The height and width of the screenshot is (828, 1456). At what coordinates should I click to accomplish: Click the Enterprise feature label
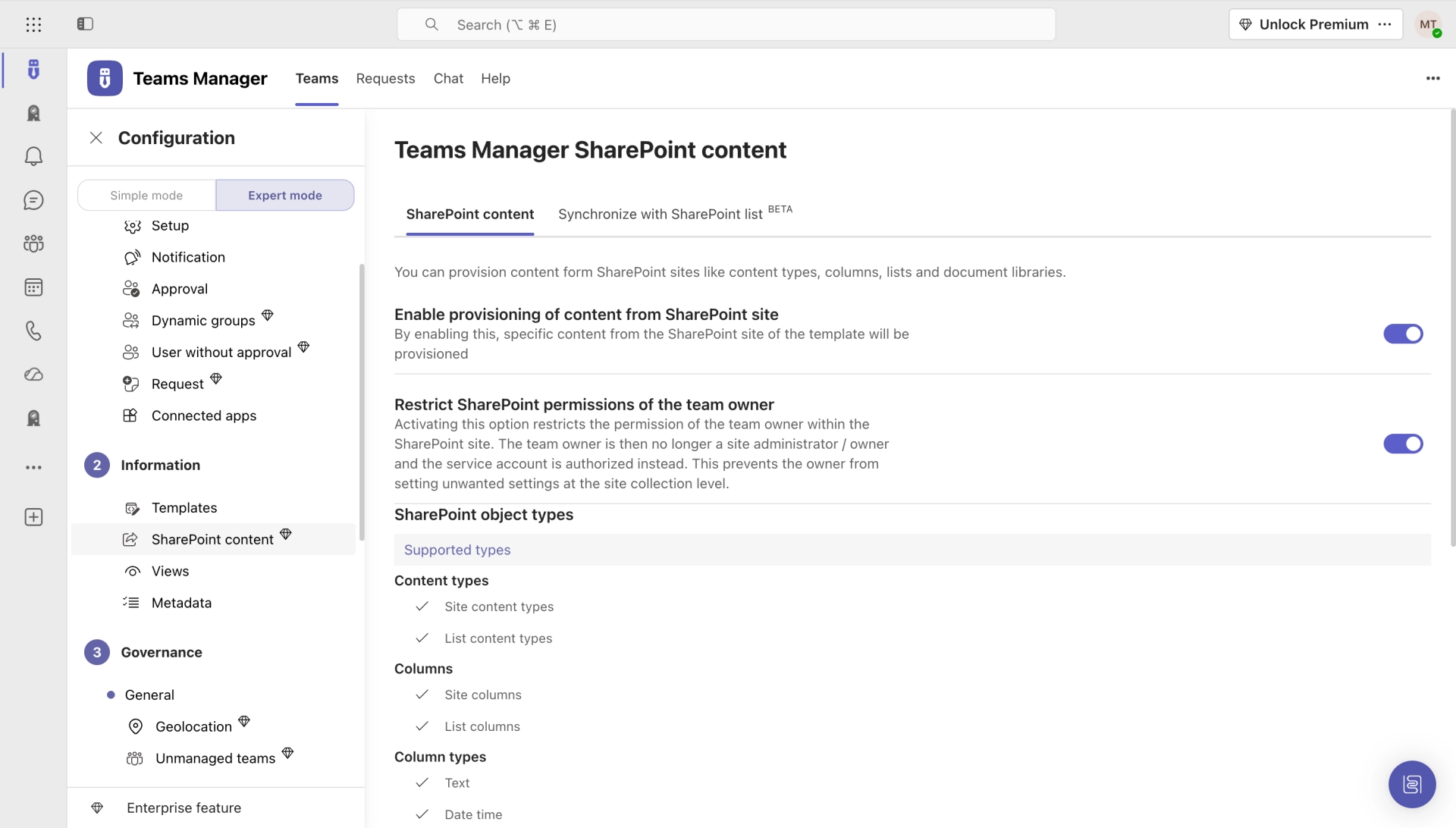184,808
